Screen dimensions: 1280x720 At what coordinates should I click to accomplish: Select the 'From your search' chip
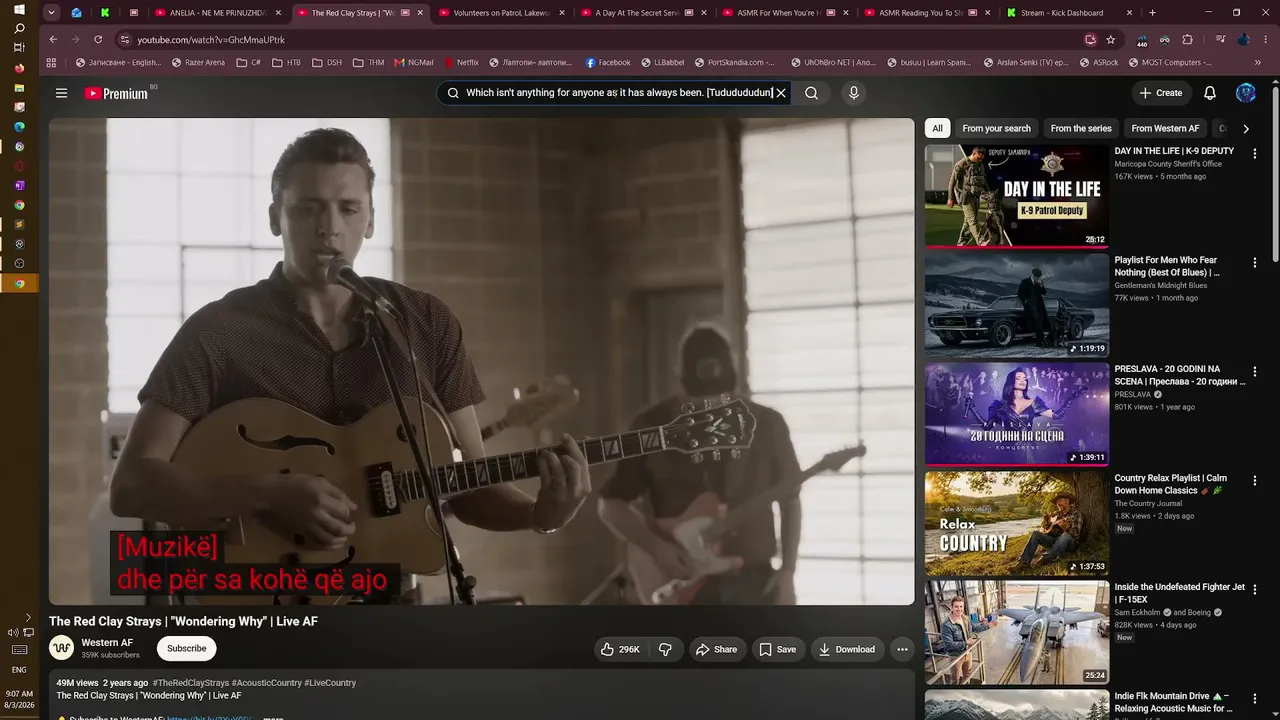(x=996, y=128)
